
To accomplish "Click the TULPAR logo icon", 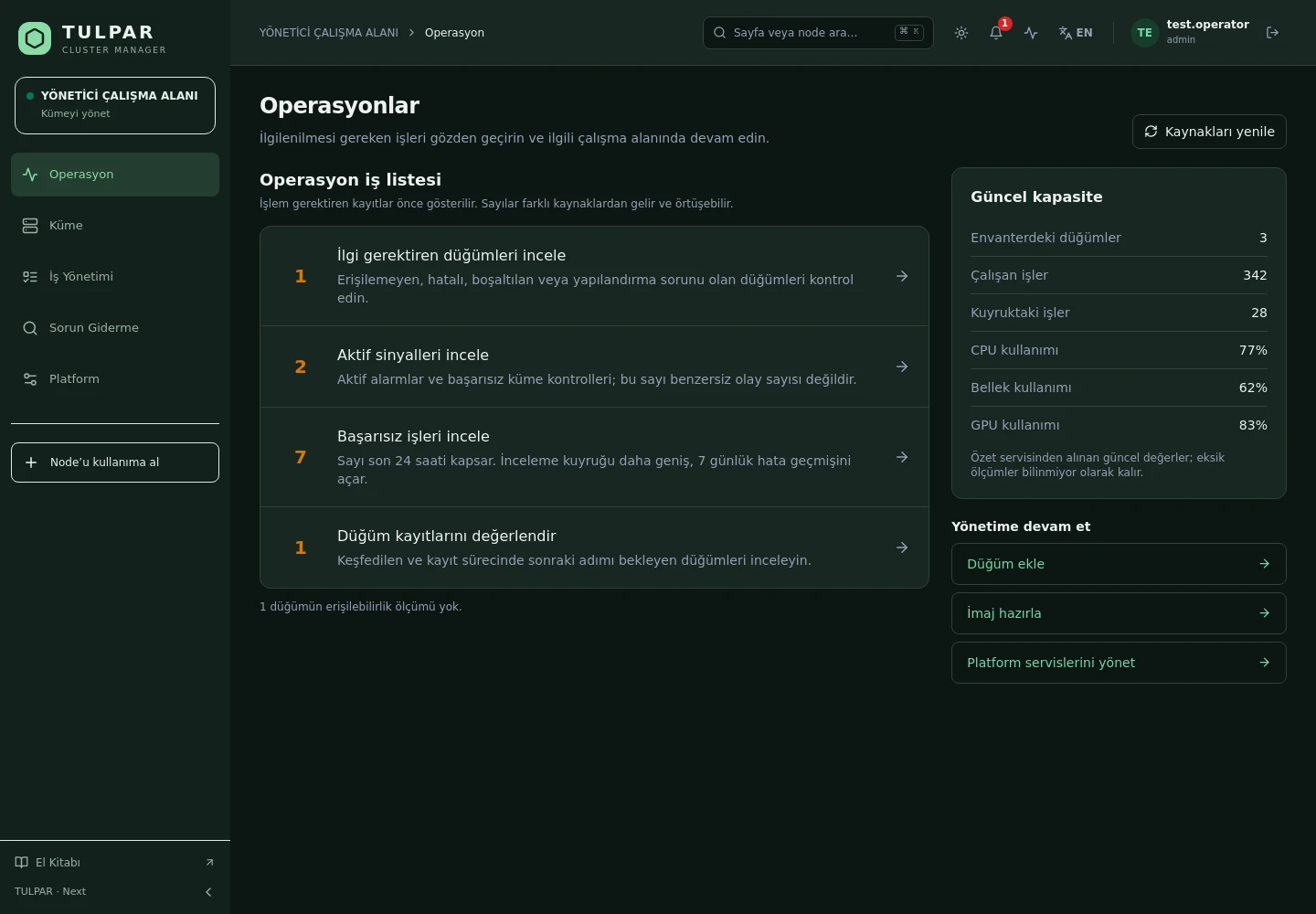I will click(35, 38).
